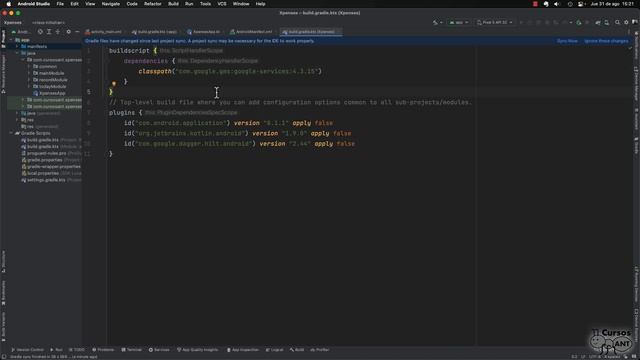The height and width of the screenshot is (360, 640).
Task: Expand the manifests folder
Action: pos(17,47)
